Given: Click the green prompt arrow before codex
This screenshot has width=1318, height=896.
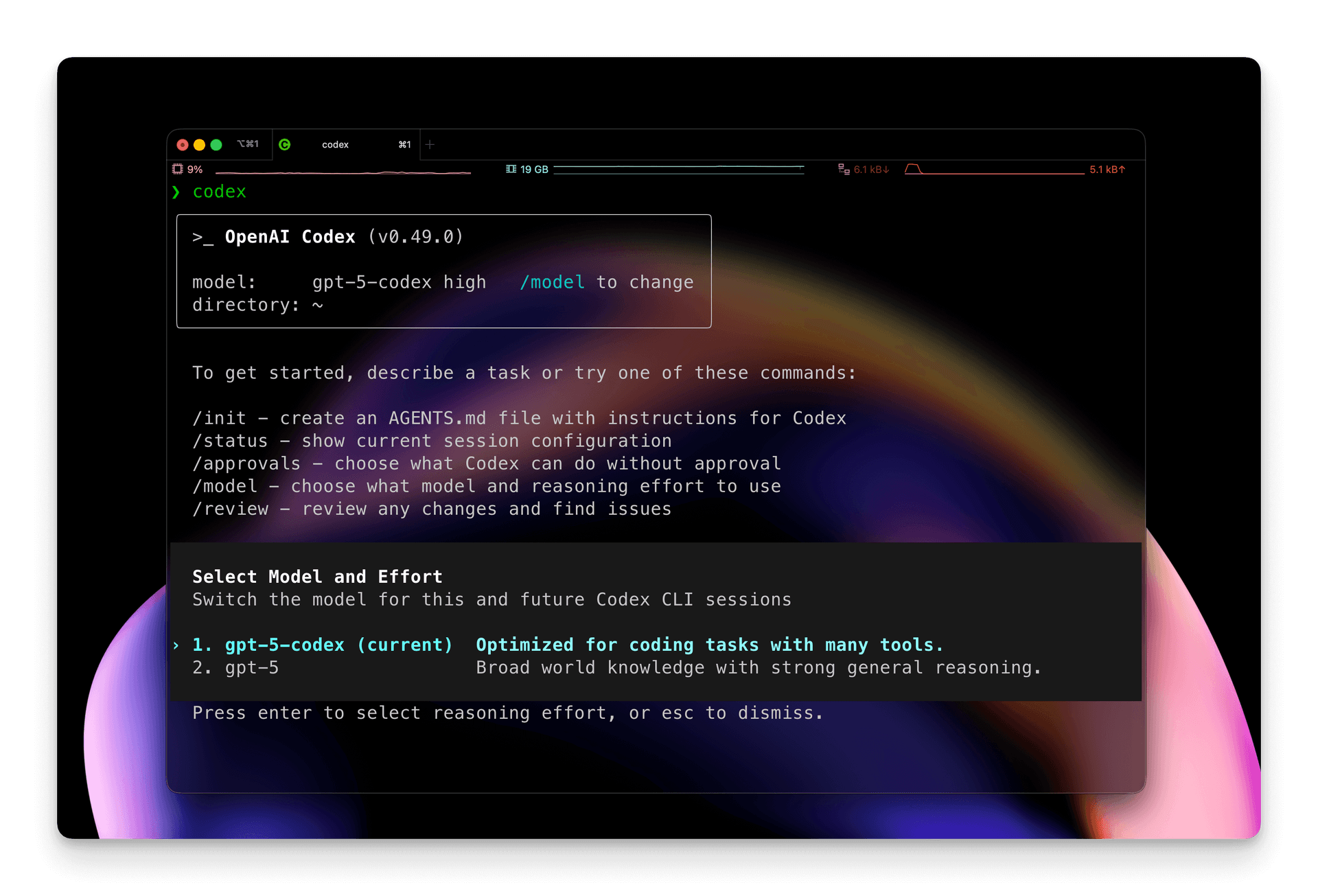Looking at the screenshot, I should 177,192.
